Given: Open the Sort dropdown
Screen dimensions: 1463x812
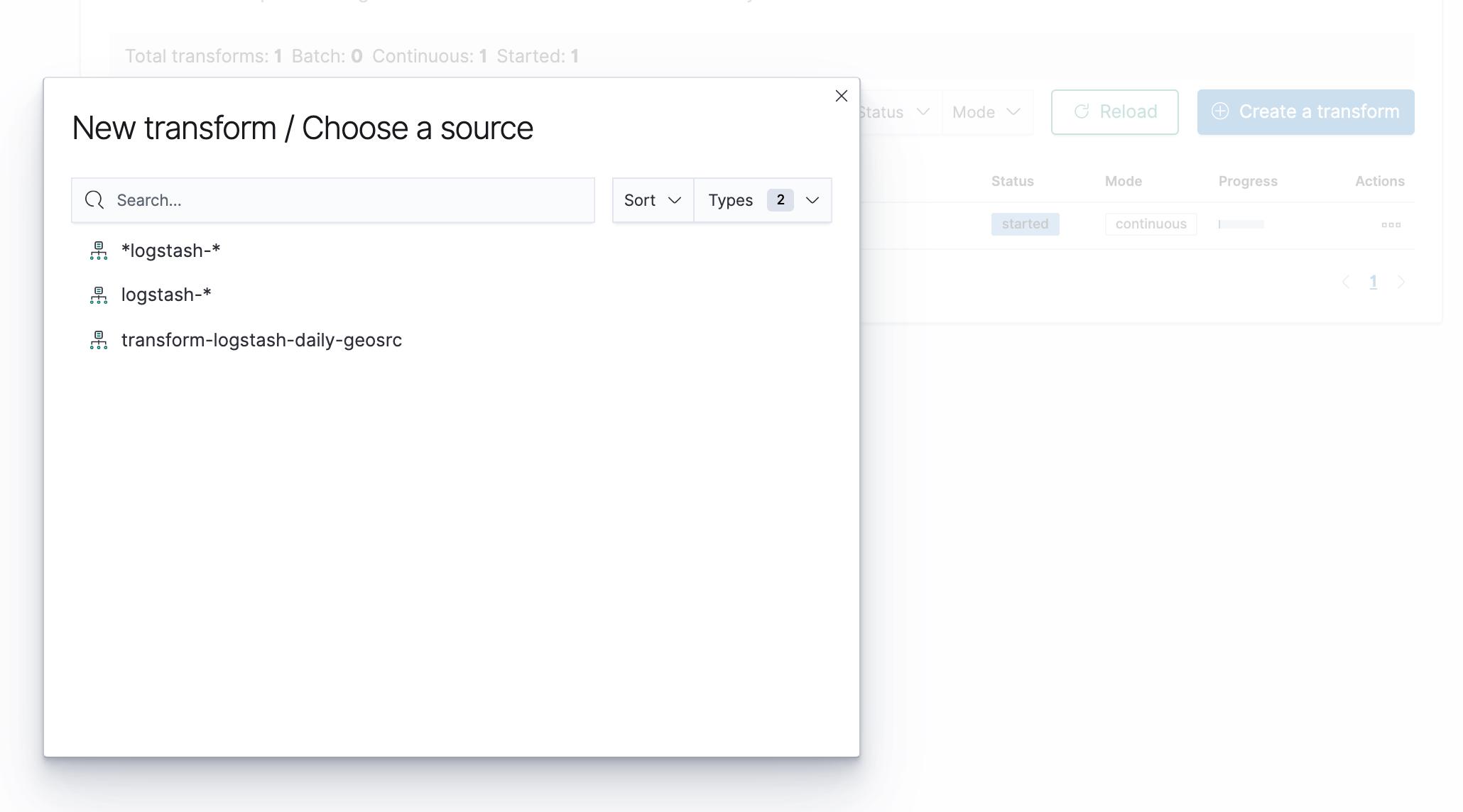Looking at the screenshot, I should (x=653, y=200).
